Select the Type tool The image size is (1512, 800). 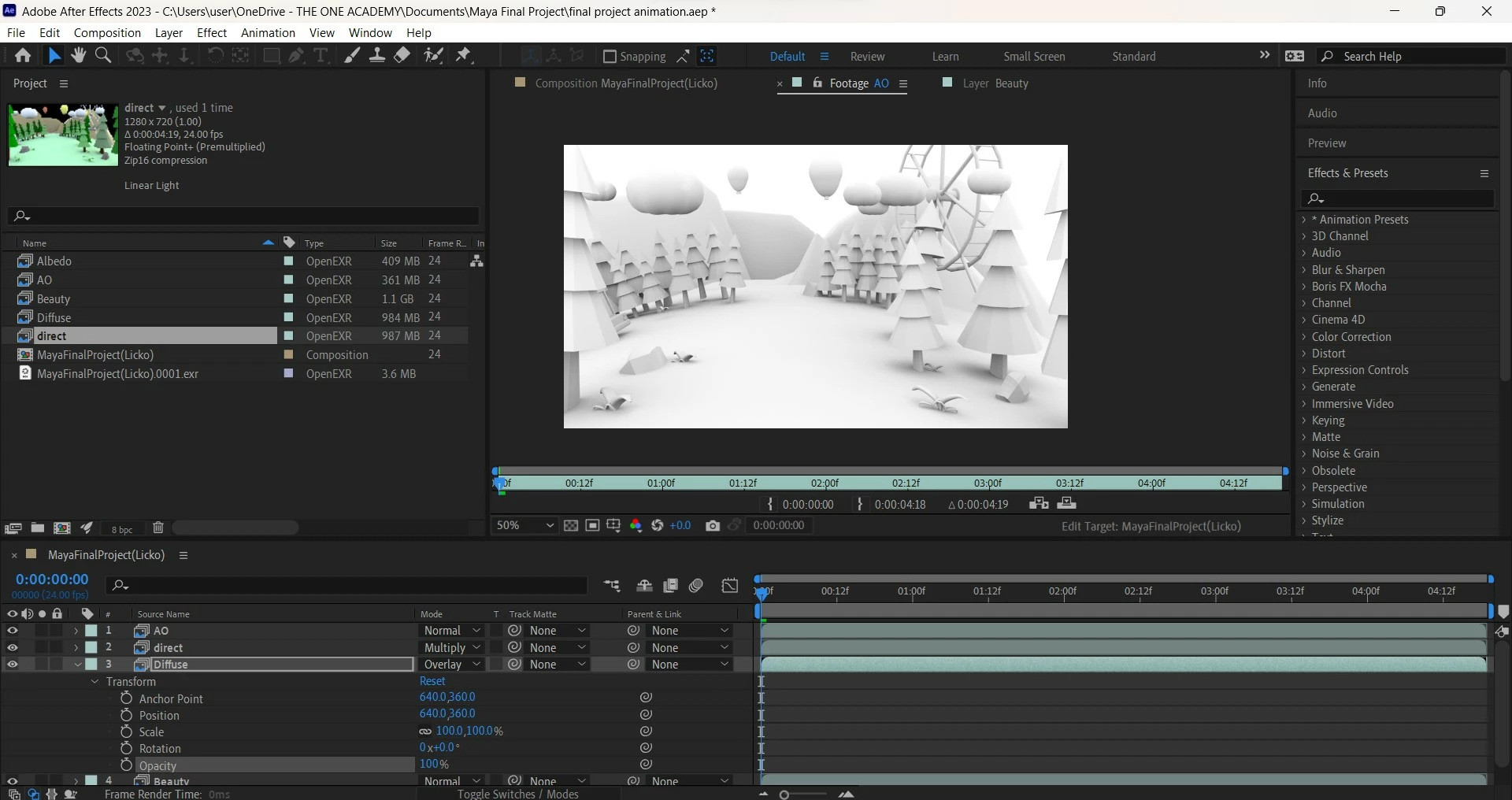(x=321, y=56)
